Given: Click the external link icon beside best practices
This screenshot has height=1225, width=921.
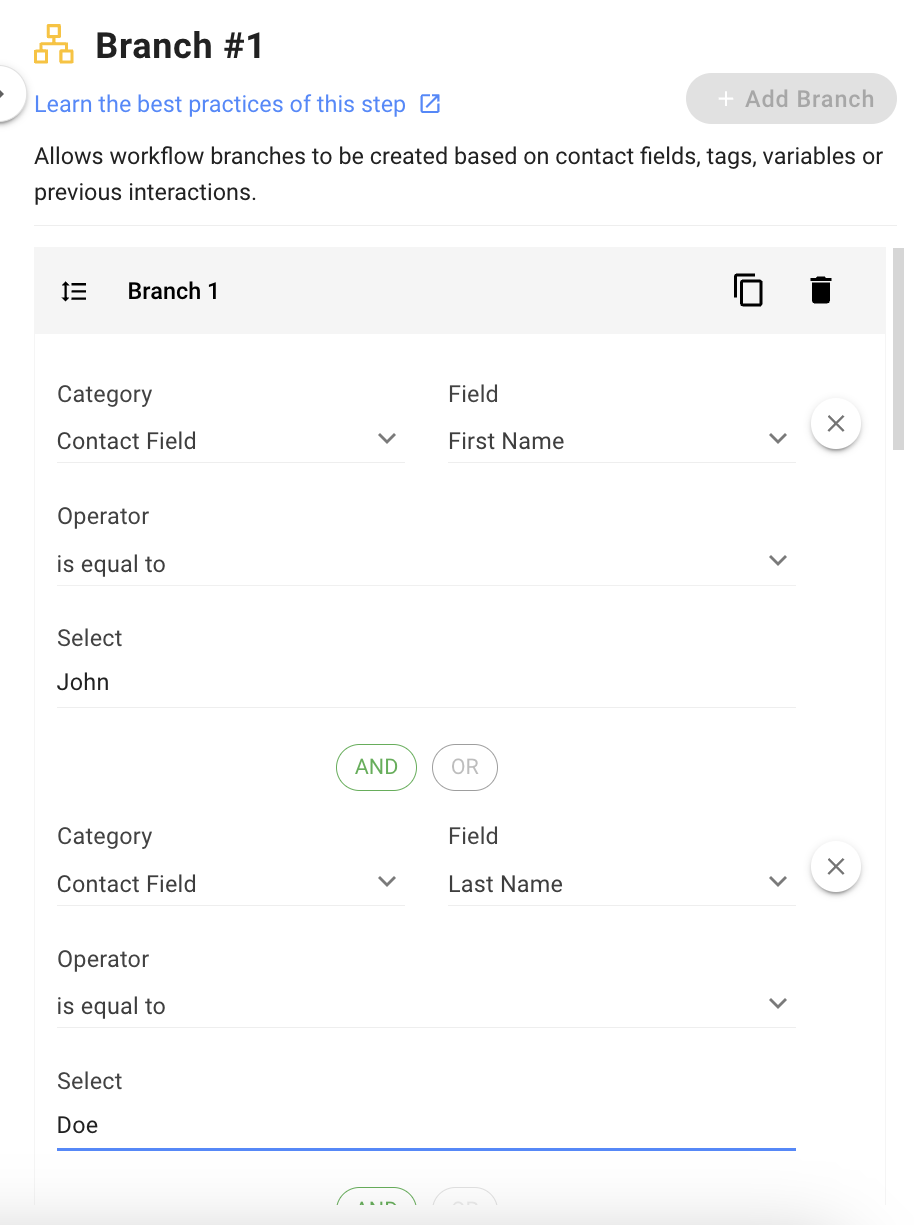Looking at the screenshot, I should click(x=430, y=104).
